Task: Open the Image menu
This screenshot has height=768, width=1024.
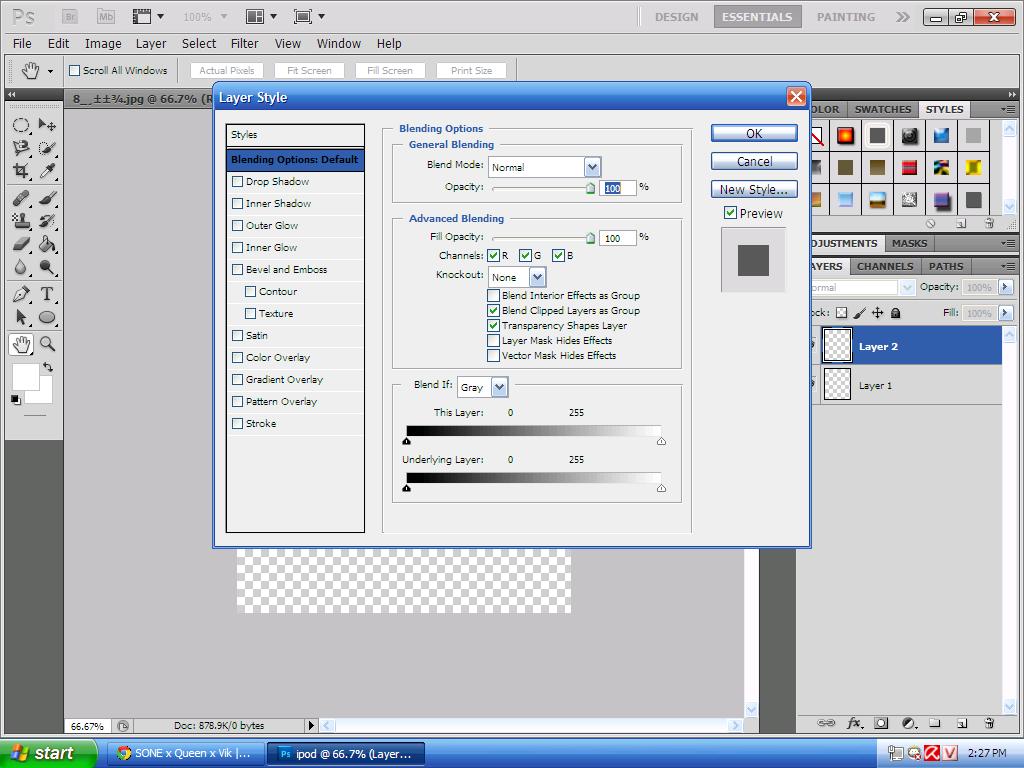Action: click(103, 44)
